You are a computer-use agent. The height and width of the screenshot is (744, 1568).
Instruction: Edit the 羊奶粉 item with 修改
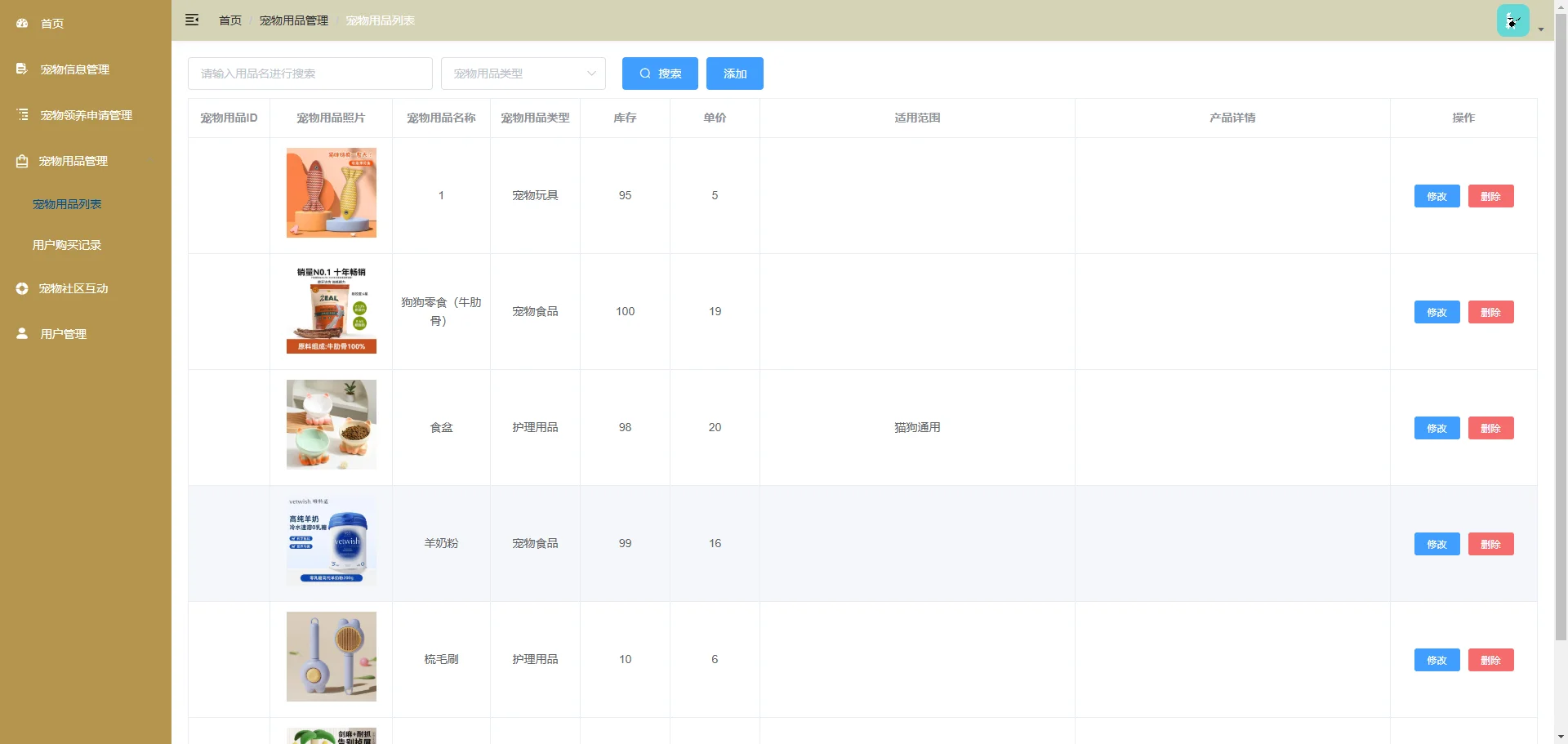1437,544
